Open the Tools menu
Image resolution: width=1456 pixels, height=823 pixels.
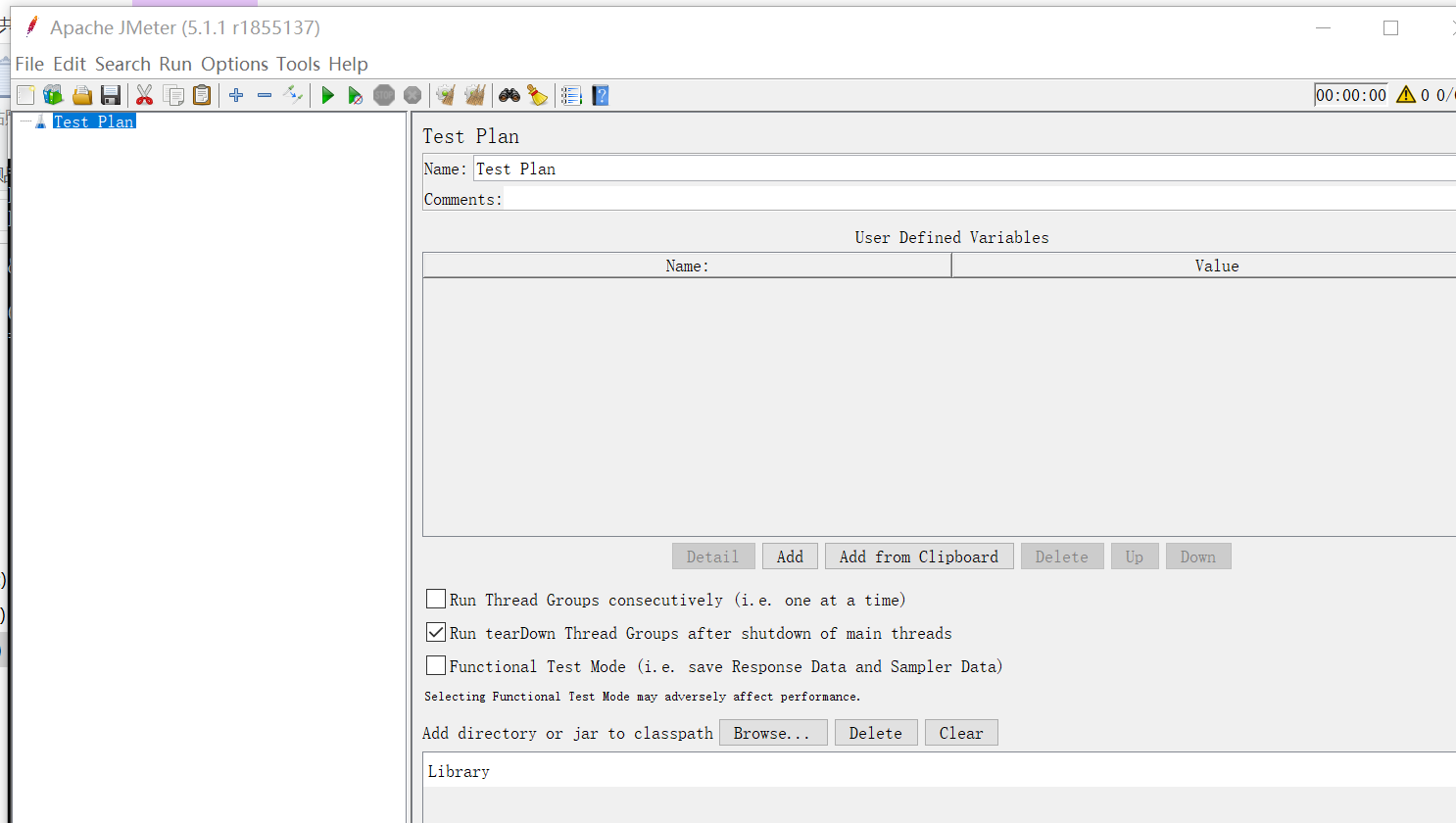[298, 64]
